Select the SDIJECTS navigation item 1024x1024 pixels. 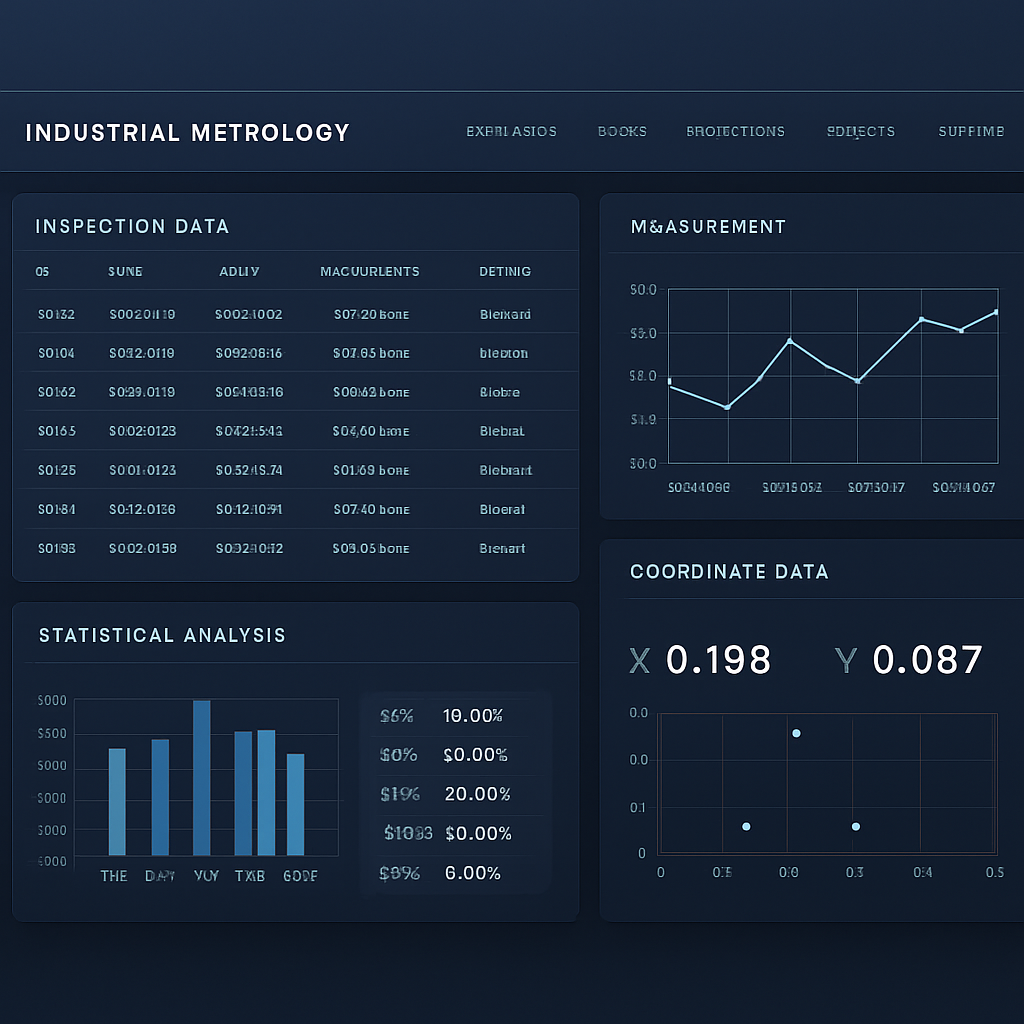click(x=861, y=131)
